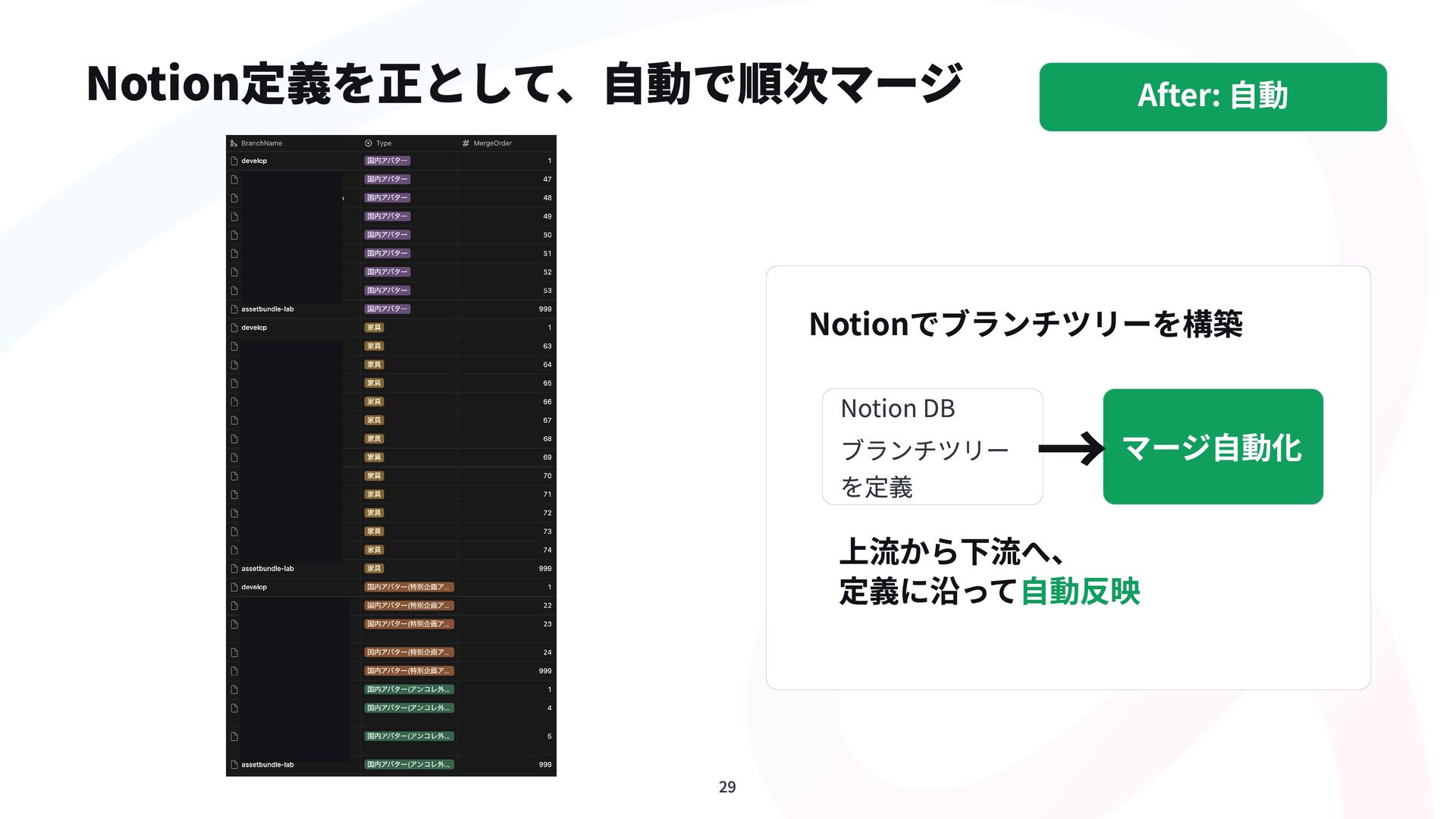
Task: Click 国内アバター tag in MergeOrder 47 row
Action: pos(388,180)
